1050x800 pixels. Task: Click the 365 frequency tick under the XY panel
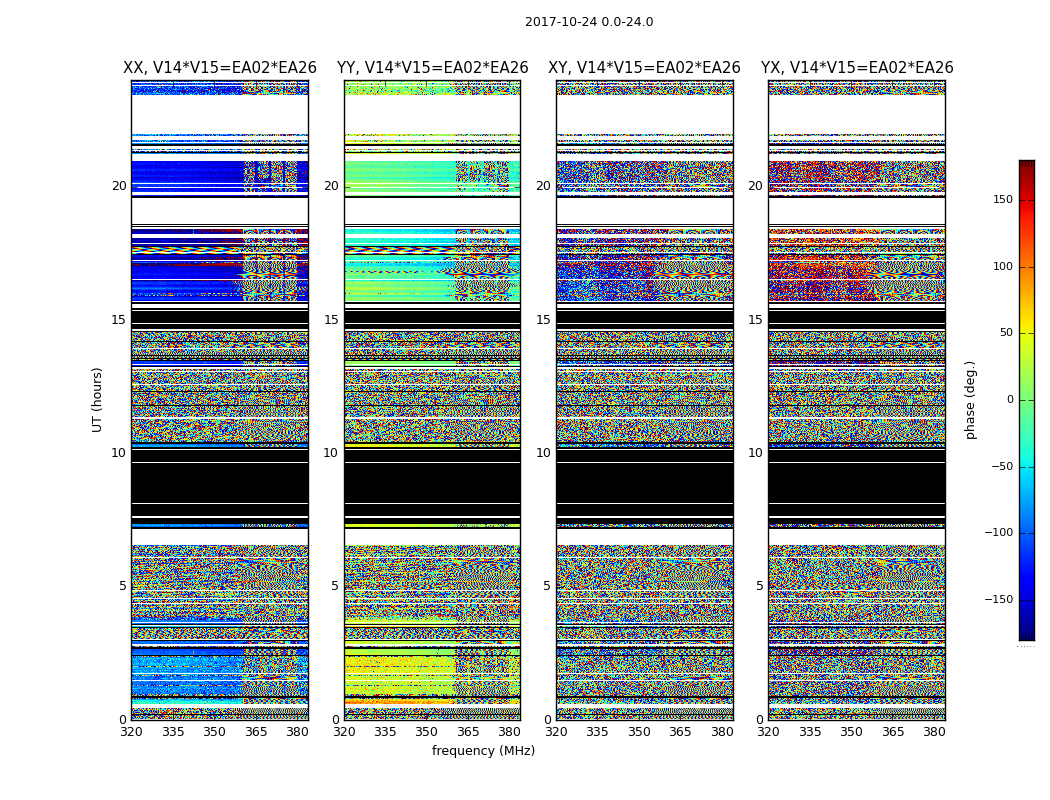(680, 732)
